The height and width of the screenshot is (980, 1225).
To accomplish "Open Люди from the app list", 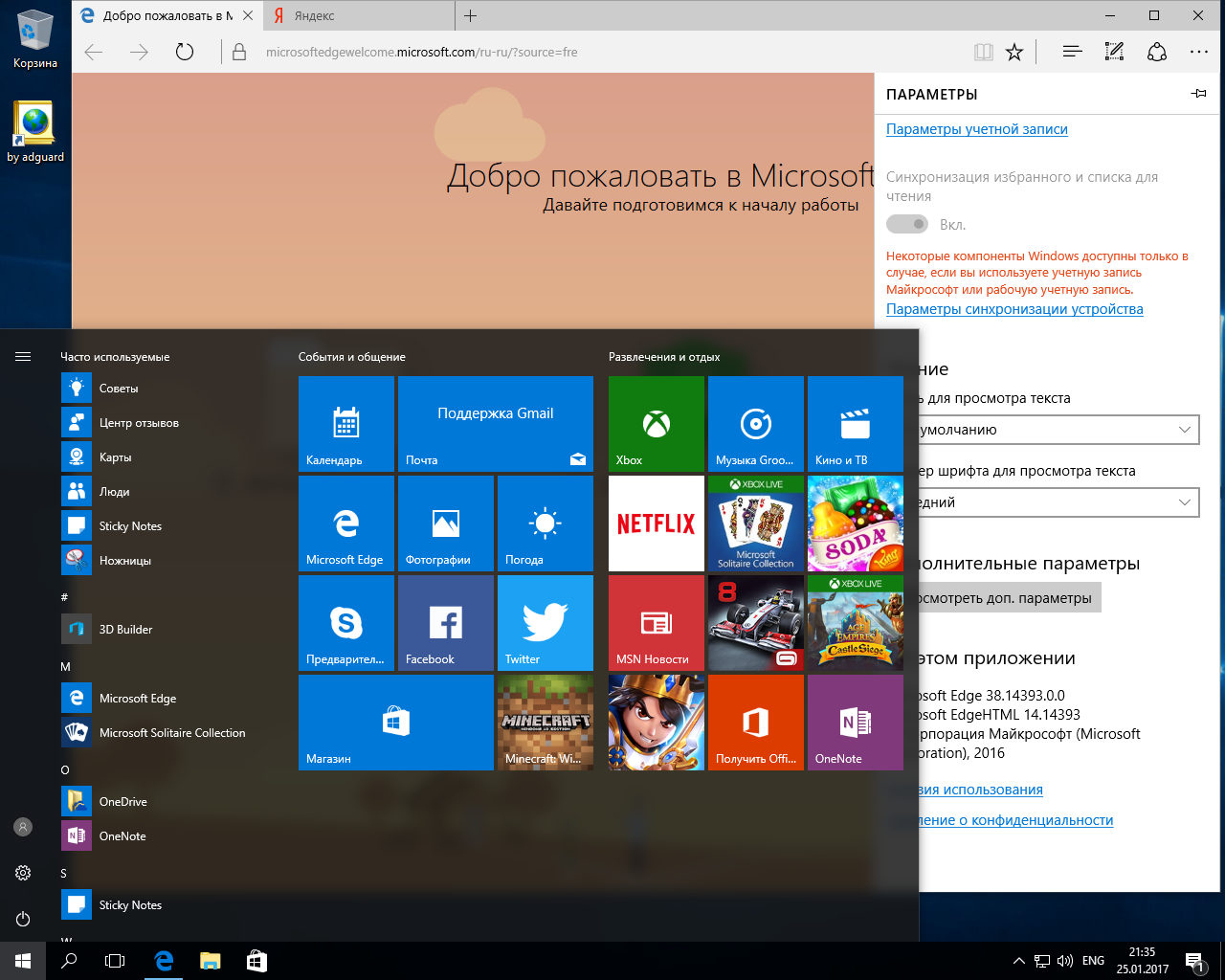I will [163, 492].
